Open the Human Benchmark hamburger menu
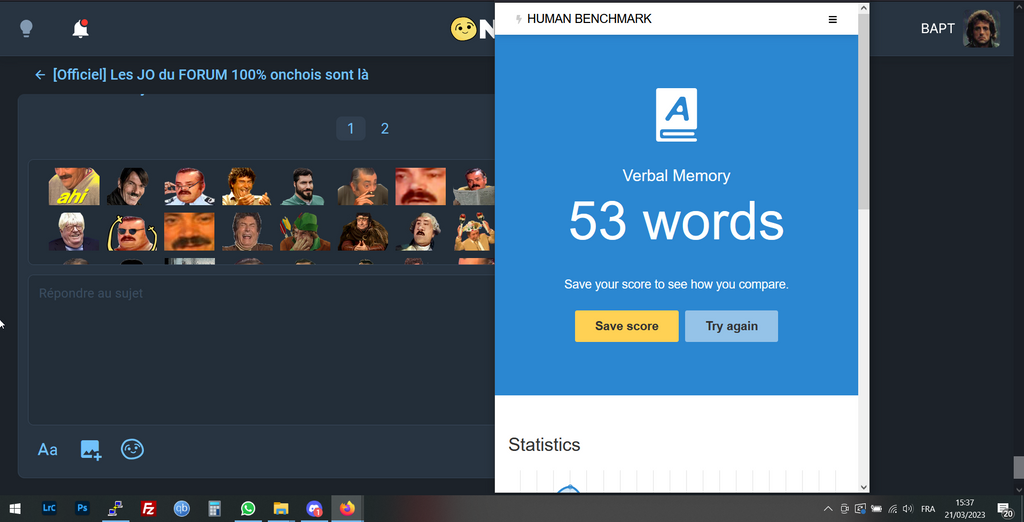The height and width of the screenshot is (522, 1024). pyautogui.click(x=833, y=19)
